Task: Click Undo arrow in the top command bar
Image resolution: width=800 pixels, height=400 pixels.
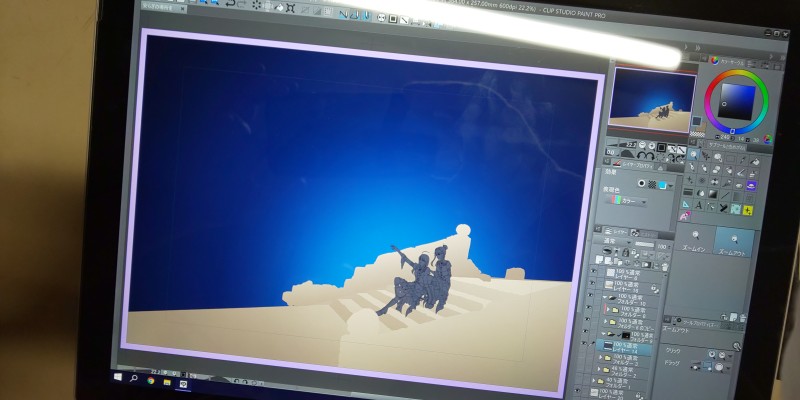Action: tap(230, 3)
